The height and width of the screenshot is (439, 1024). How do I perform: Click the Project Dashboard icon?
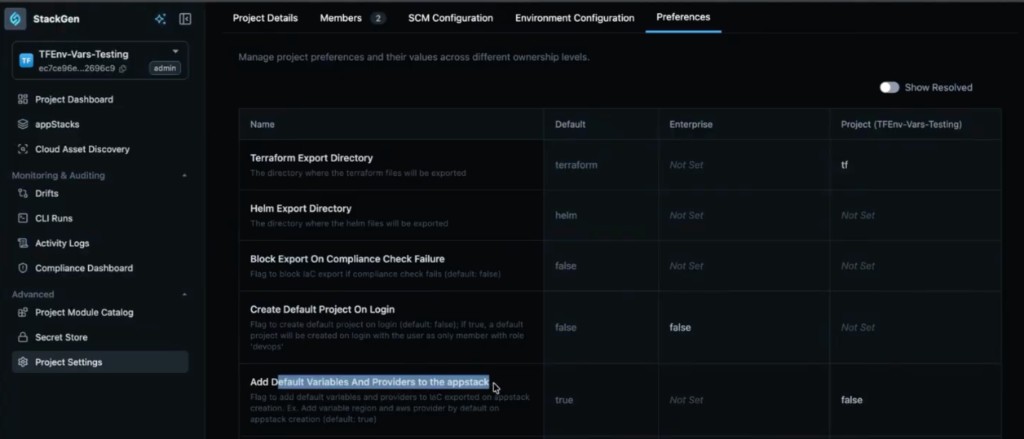point(23,99)
